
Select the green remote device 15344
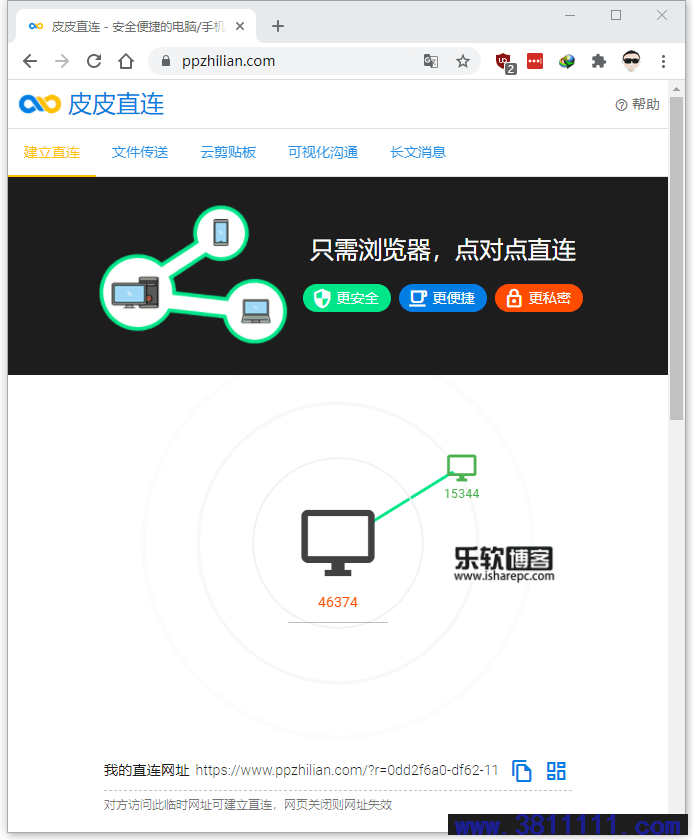tap(462, 468)
